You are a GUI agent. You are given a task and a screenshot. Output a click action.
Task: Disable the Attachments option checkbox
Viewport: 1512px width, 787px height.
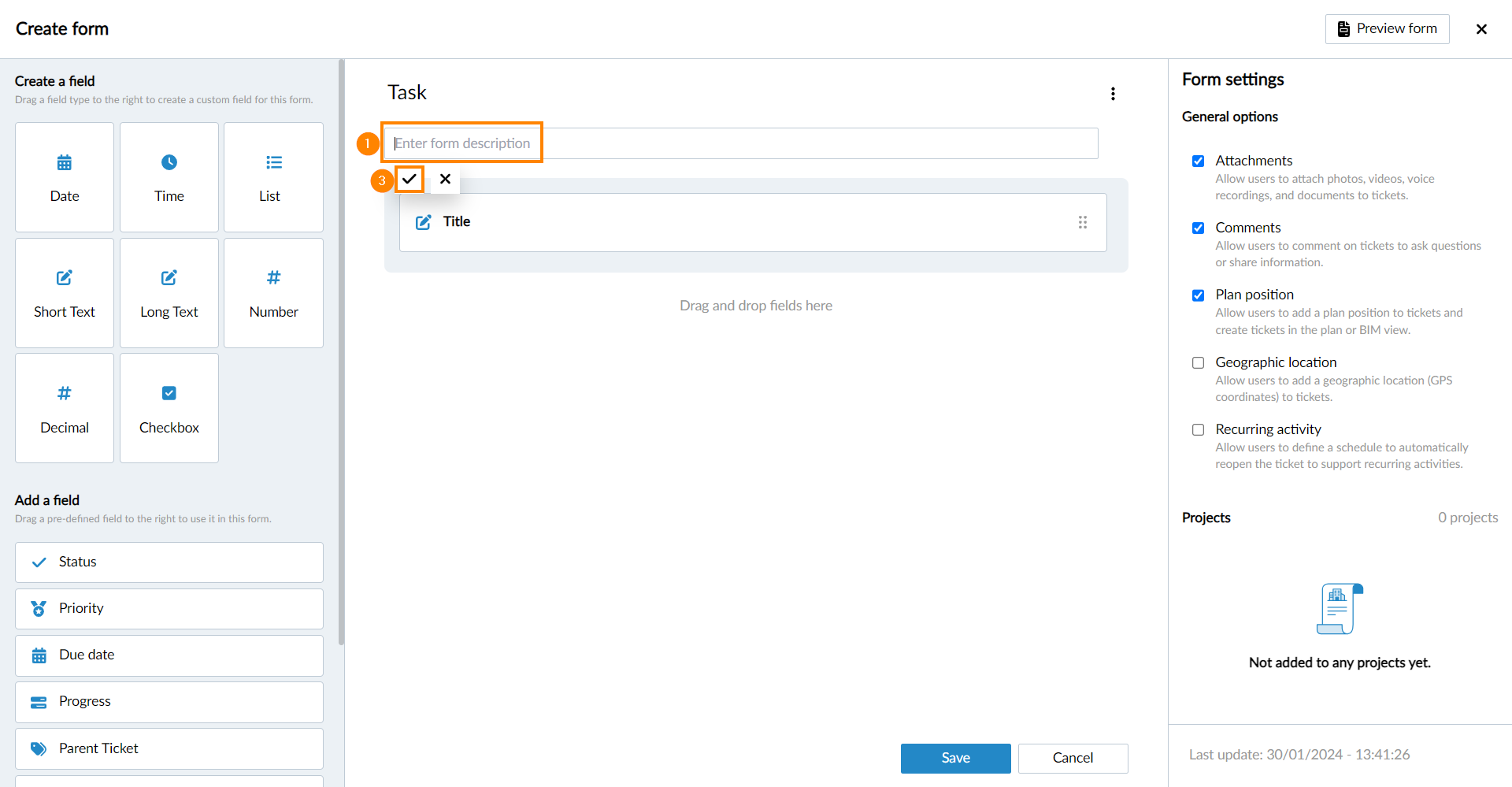point(1198,161)
